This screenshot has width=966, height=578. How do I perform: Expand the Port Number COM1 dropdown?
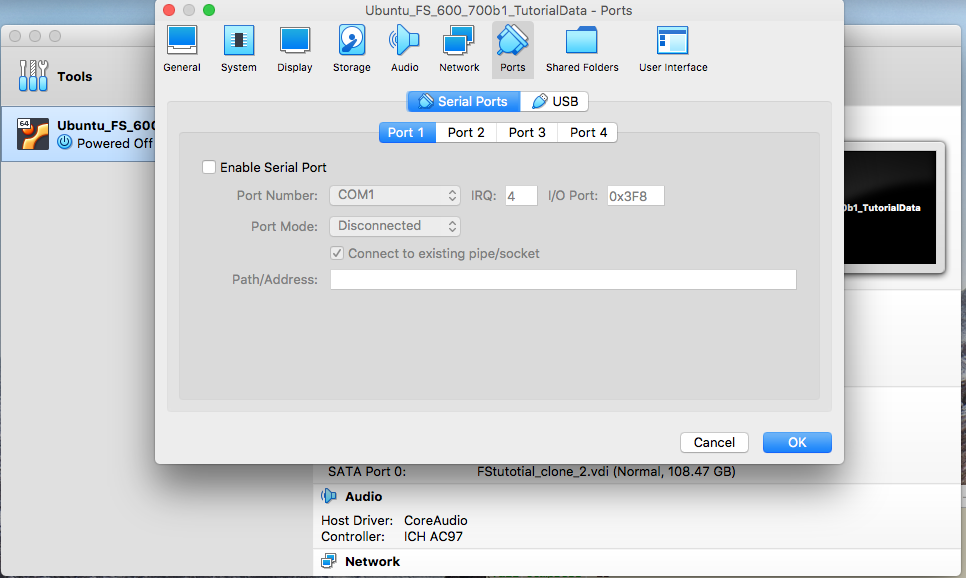(395, 196)
